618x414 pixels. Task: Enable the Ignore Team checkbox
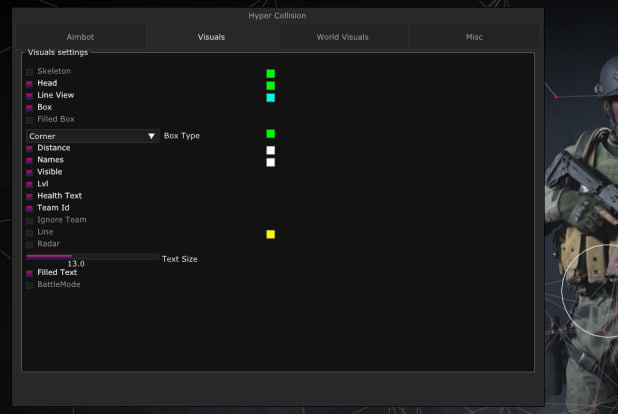tap(30, 220)
